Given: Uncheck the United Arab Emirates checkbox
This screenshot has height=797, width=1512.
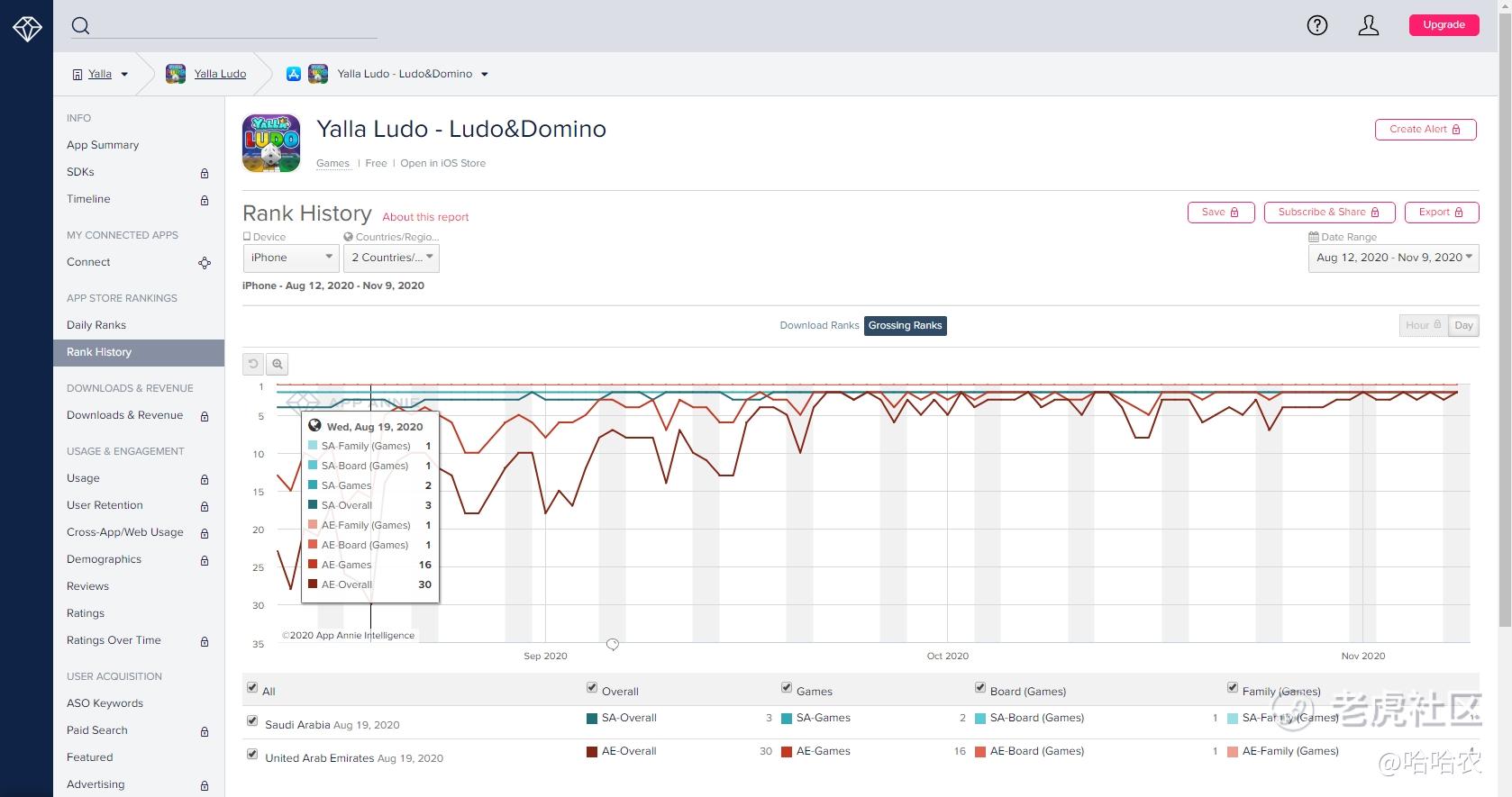Looking at the screenshot, I should pos(252,754).
